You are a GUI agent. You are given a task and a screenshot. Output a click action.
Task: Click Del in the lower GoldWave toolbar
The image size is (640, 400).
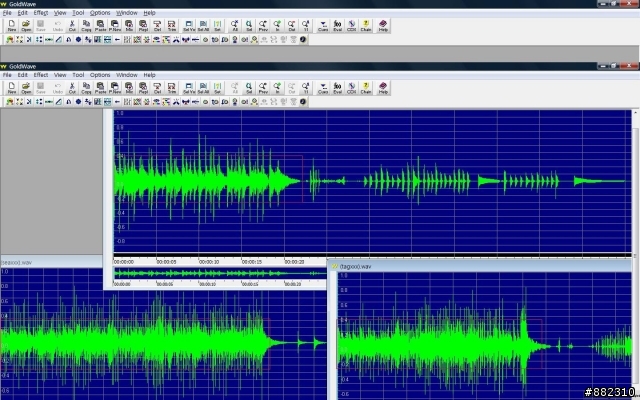click(x=157, y=87)
